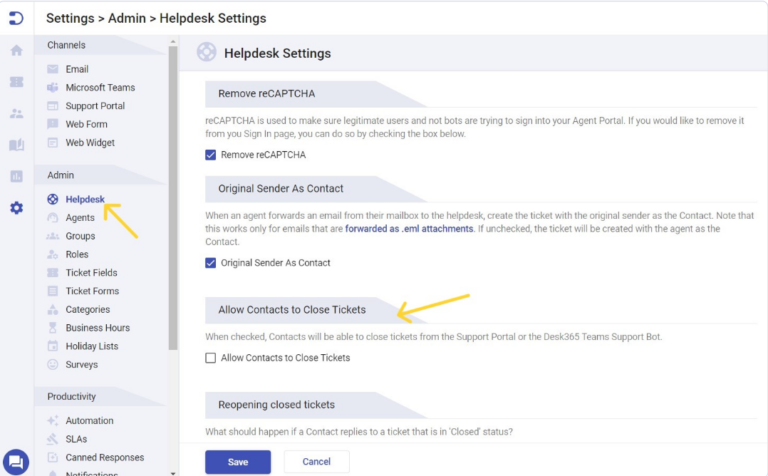Screen dimensions: 768x476
Task: Click the Settings gear icon
Action: 16,208
